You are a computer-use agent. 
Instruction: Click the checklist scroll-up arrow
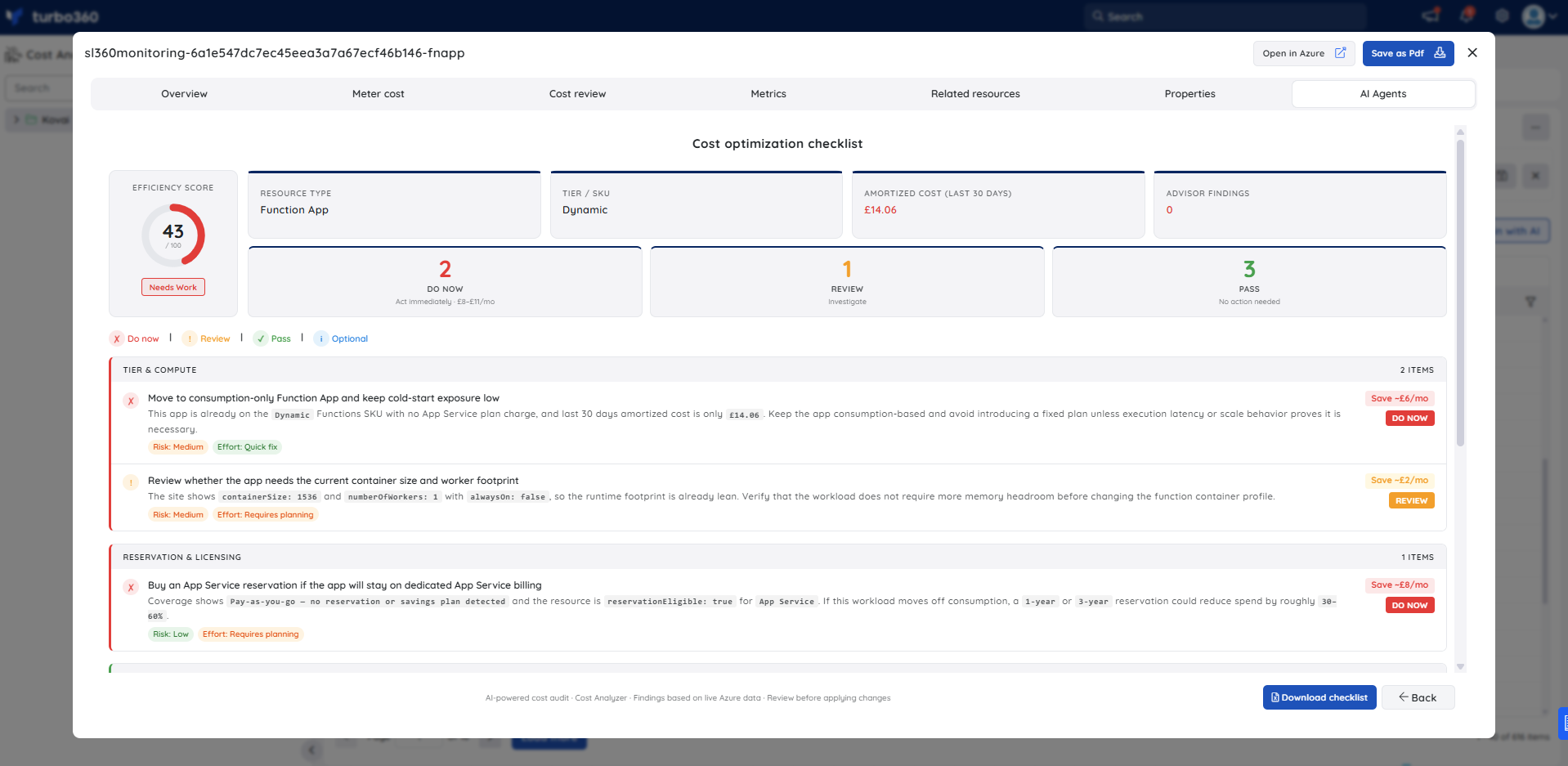1460,131
